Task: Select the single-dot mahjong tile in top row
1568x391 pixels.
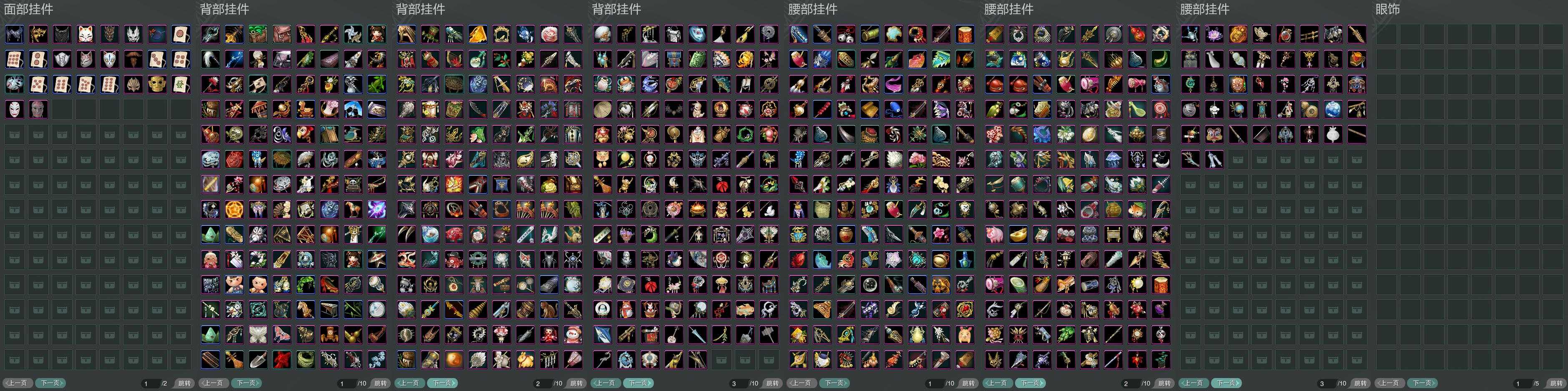Action: click(x=181, y=33)
